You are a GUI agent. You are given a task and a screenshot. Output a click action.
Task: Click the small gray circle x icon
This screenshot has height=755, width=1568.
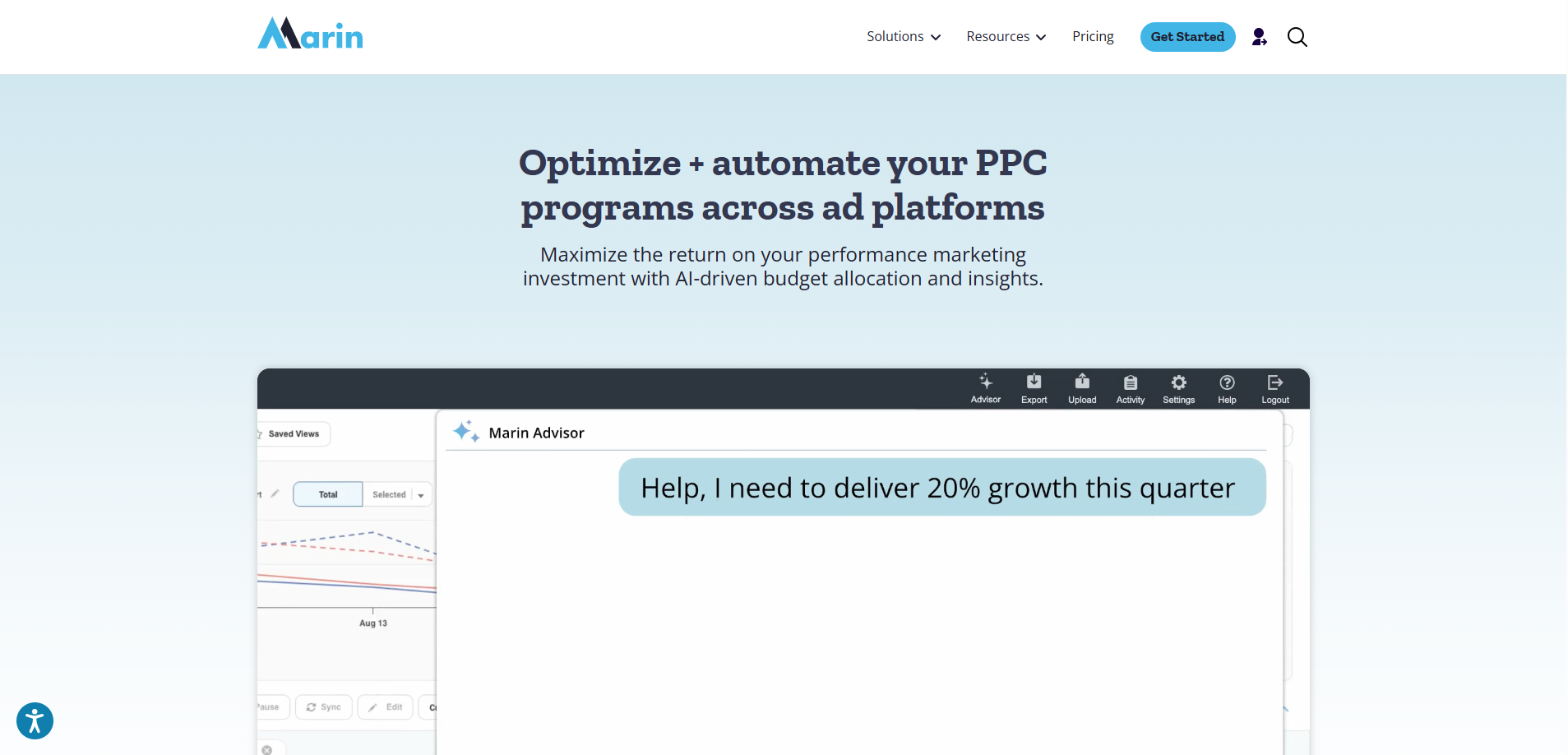[266, 749]
